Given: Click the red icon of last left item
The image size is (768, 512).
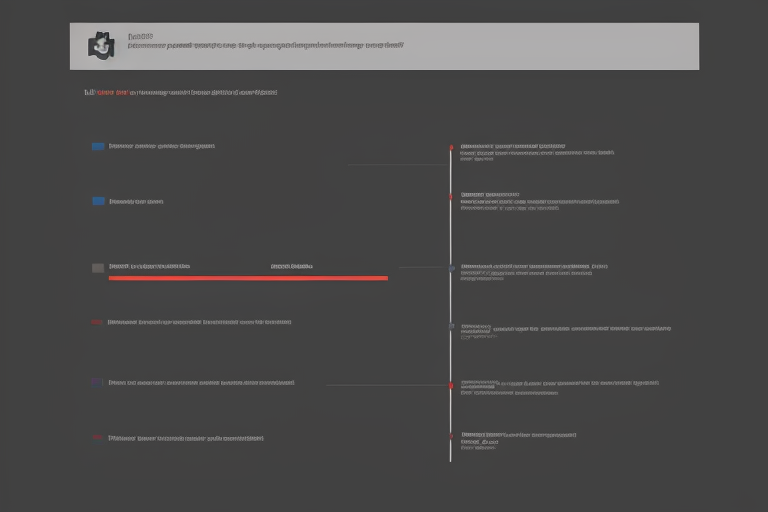Looking at the screenshot, I should click(x=97, y=438).
